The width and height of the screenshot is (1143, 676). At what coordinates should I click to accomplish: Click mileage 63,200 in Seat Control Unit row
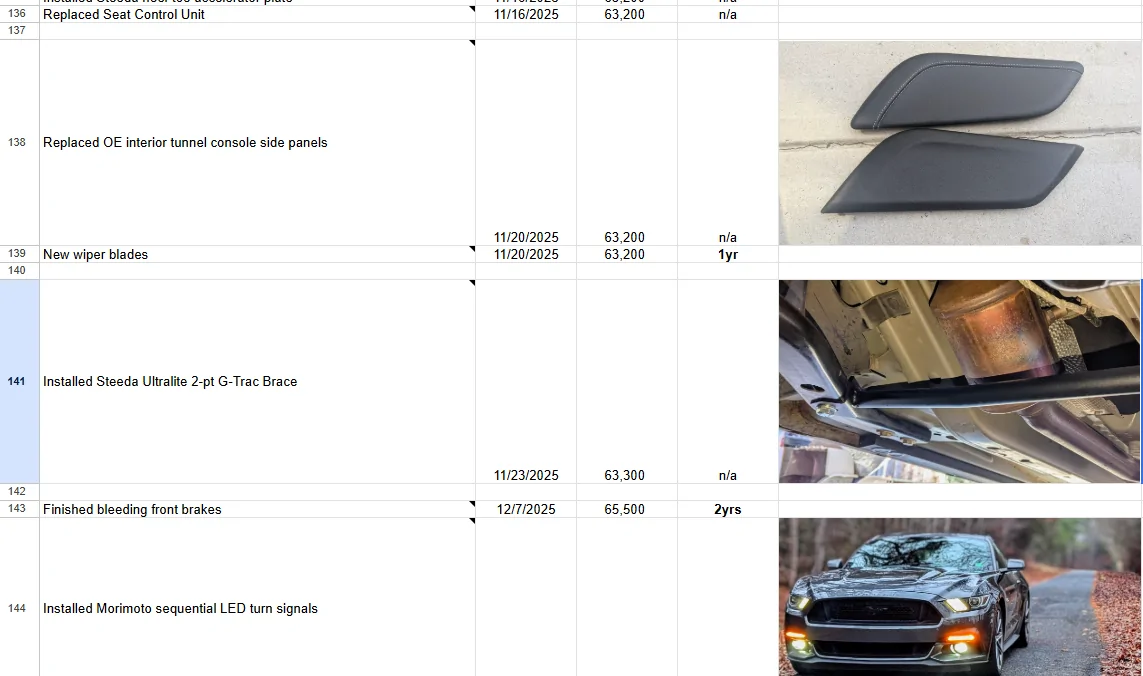625,15
